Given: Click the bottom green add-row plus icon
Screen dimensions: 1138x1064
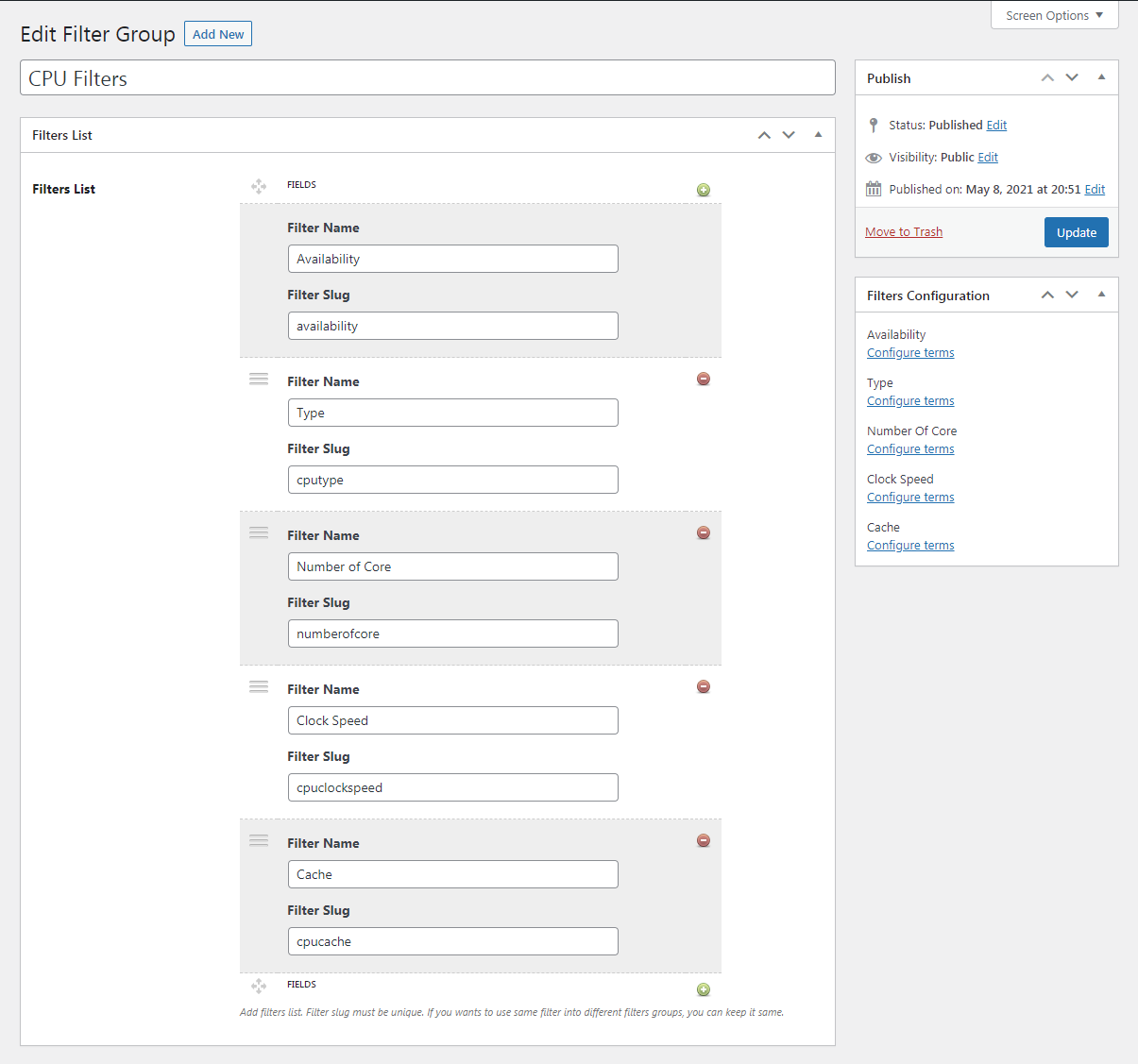Looking at the screenshot, I should pyautogui.click(x=704, y=989).
